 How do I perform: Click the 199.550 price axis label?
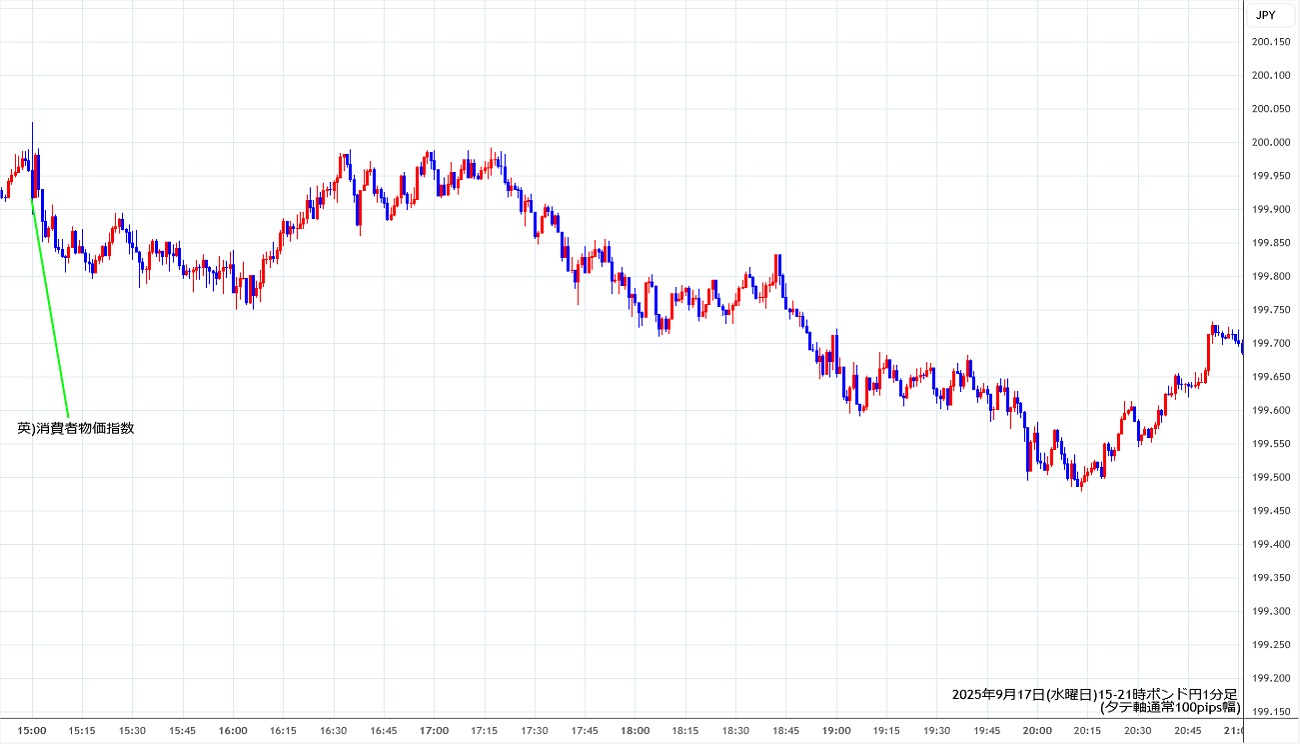pyautogui.click(x=1270, y=444)
